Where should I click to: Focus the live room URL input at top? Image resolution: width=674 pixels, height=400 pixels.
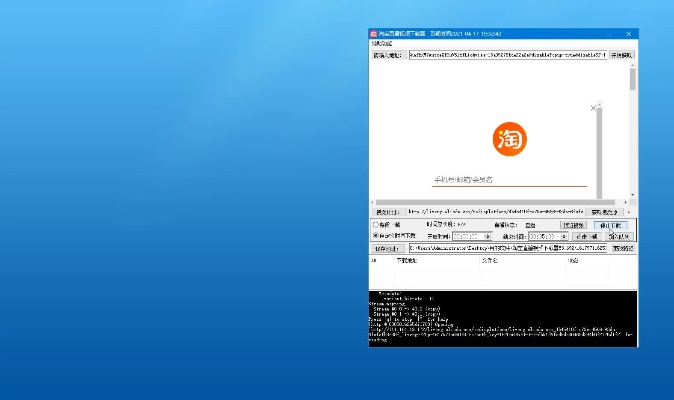point(508,55)
